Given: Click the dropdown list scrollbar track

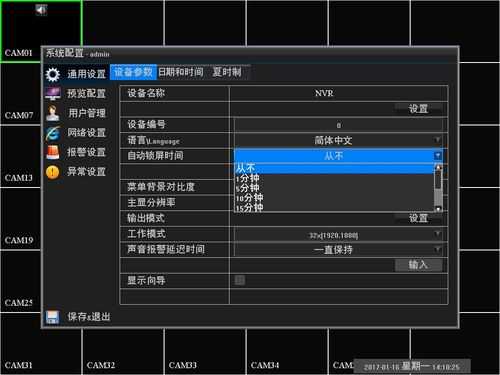Looking at the screenshot, I should click(x=438, y=188).
